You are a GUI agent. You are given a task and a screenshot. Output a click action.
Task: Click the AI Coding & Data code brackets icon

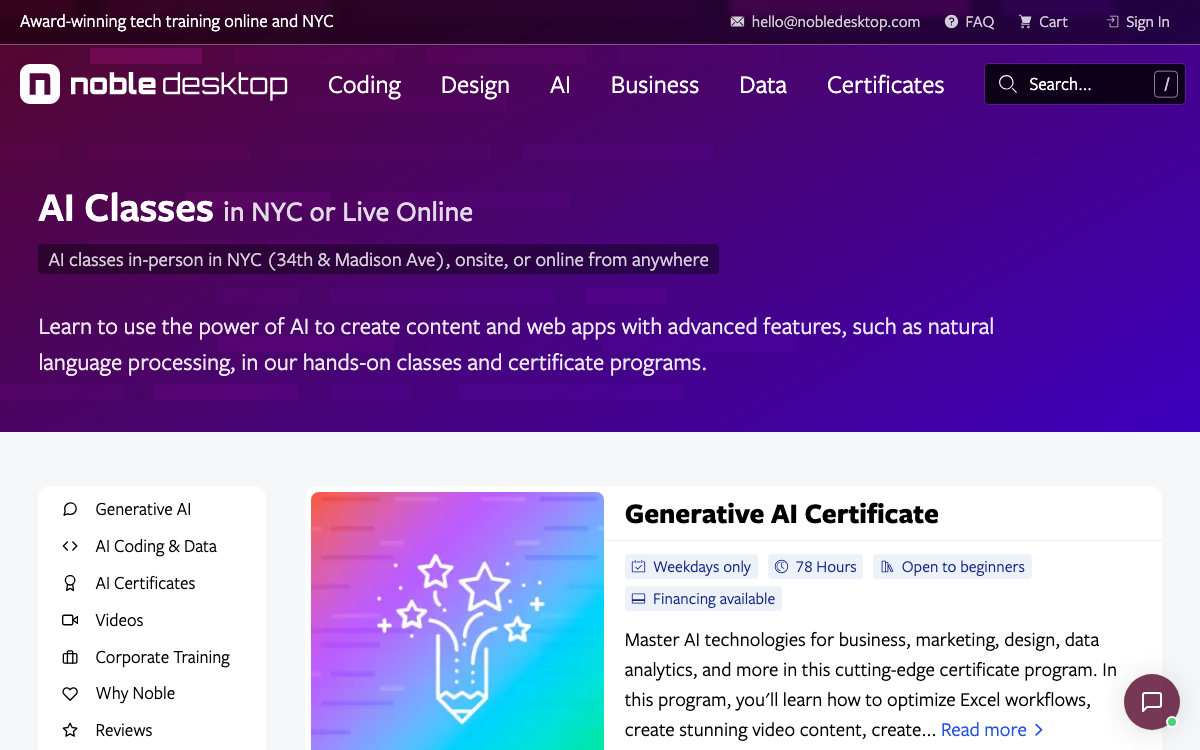coord(70,547)
